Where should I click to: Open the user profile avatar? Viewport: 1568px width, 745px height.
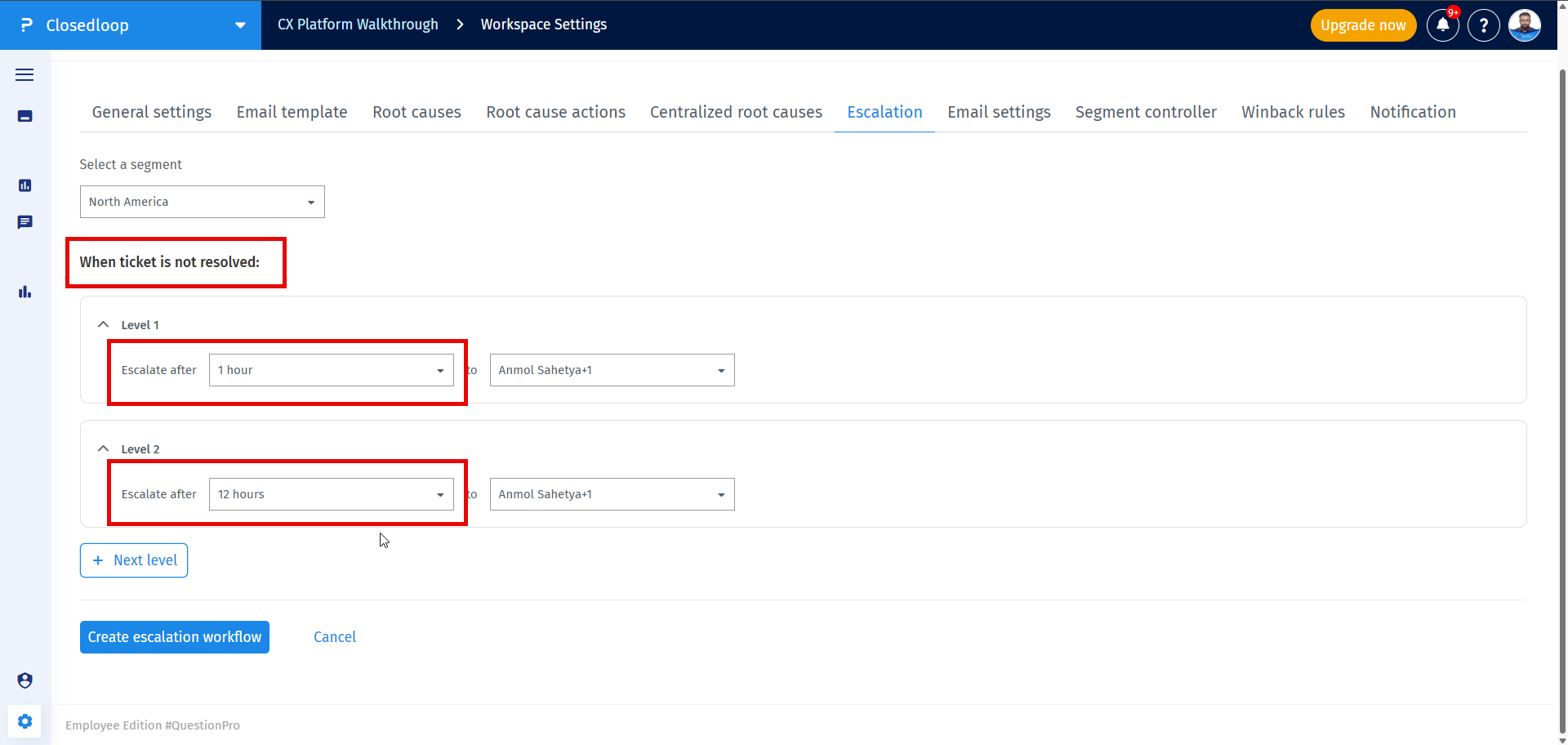tap(1525, 25)
